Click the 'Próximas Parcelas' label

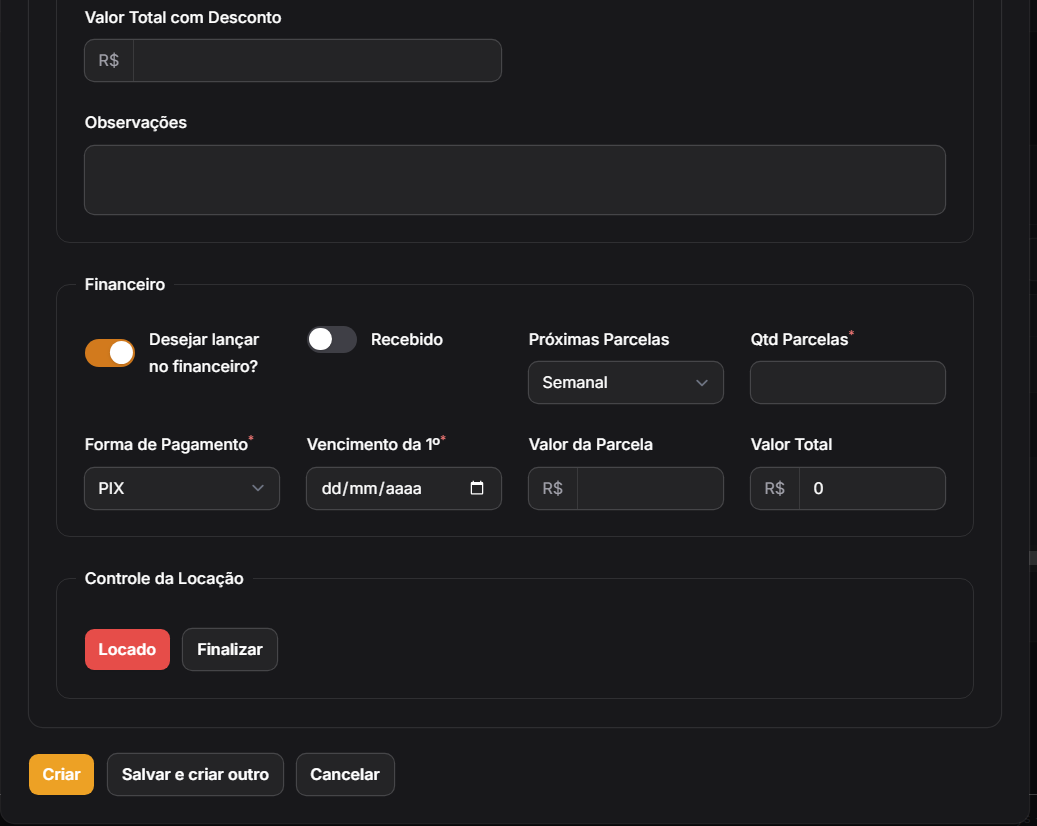599,339
